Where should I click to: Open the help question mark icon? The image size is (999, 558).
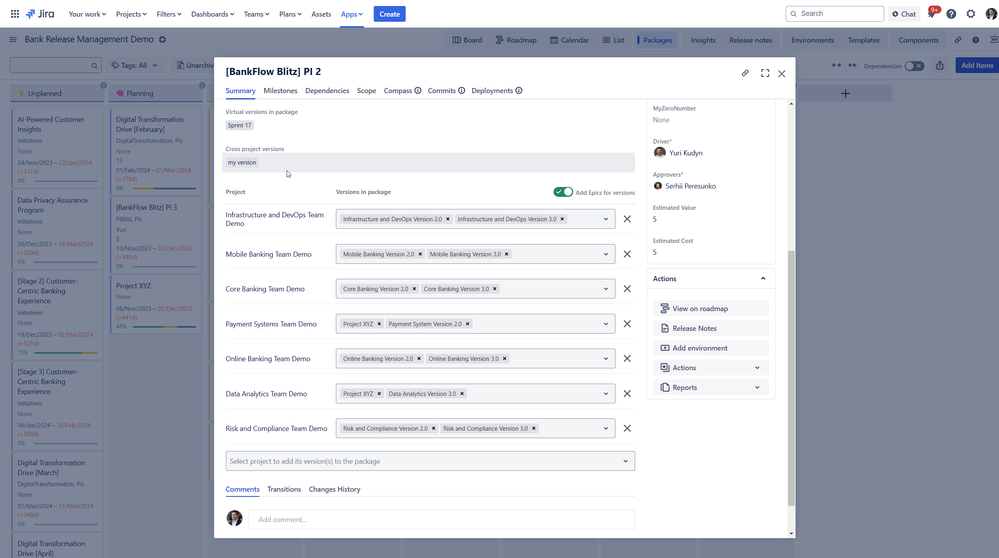(x=951, y=13)
